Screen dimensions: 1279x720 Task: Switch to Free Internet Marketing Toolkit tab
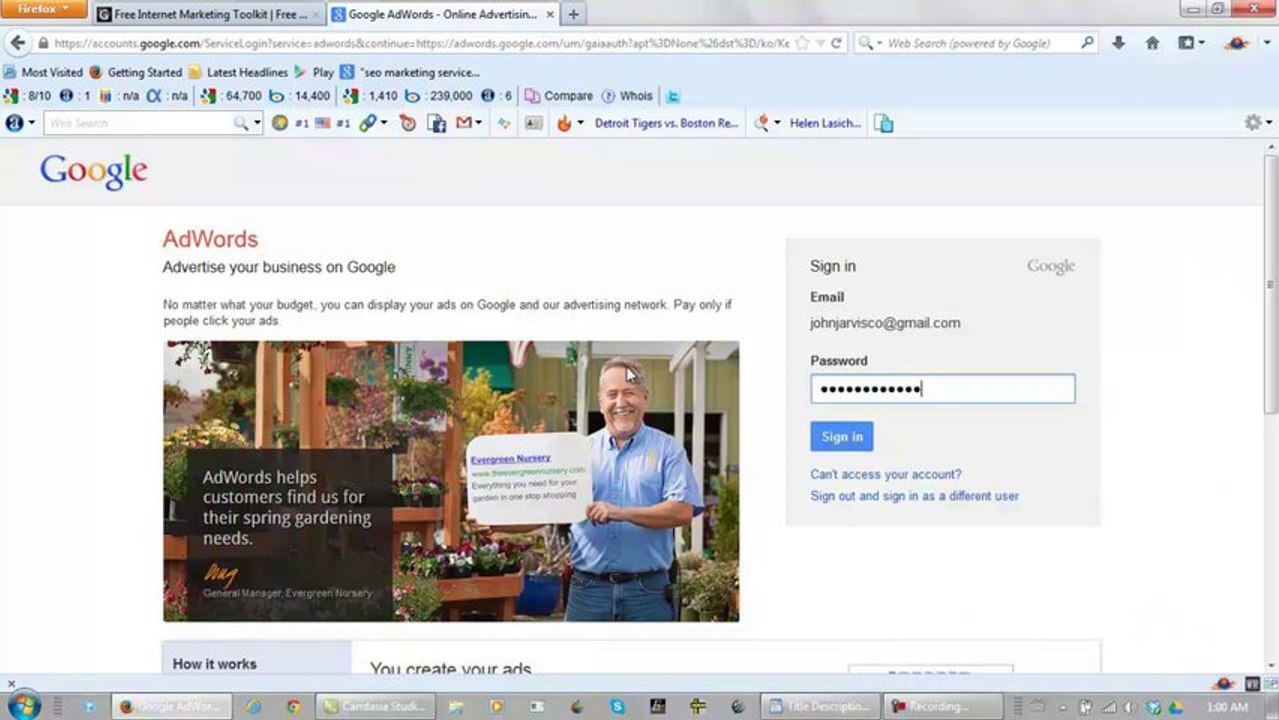pyautogui.click(x=210, y=15)
